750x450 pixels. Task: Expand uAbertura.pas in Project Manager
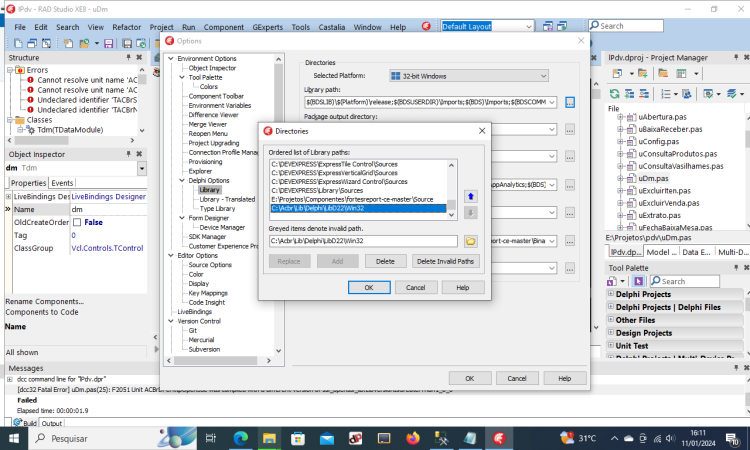(x=620, y=117)
